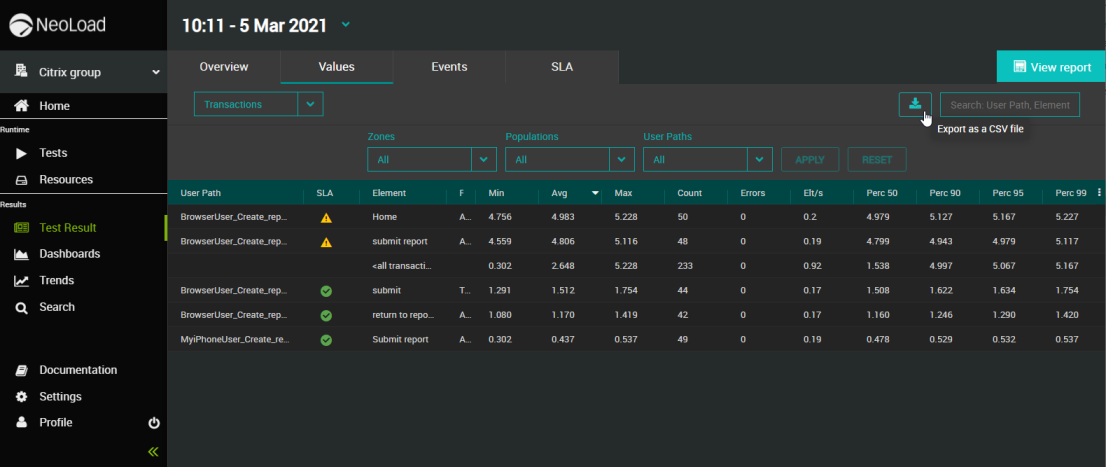This screenshot has height=467, width=1106.
Task: Open Trends in the sidebar
Action: (x=56, y=281)
